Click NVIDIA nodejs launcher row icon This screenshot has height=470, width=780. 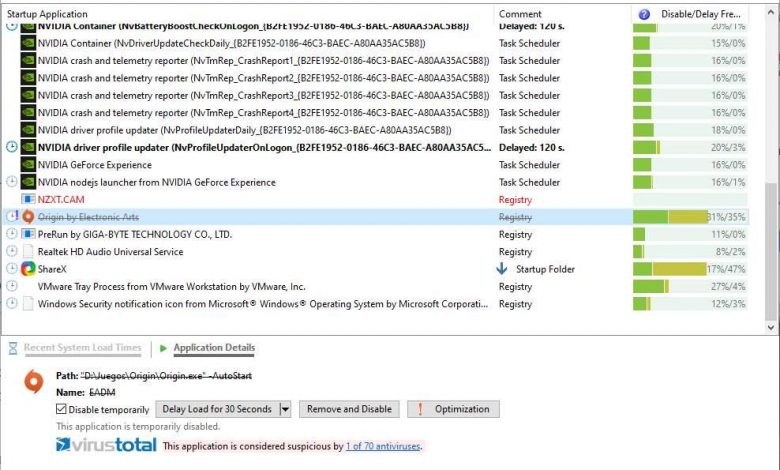point(28,183)
